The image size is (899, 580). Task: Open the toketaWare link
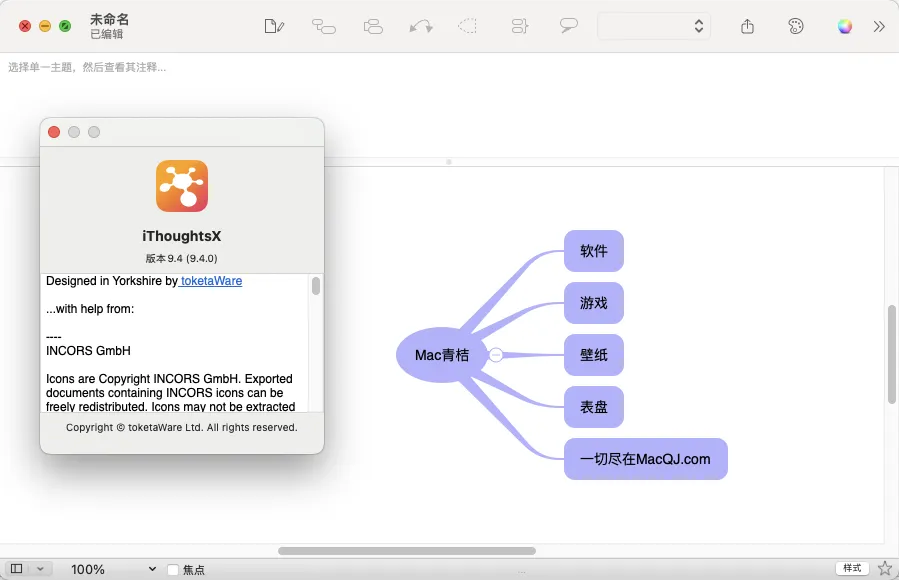(210, 281)
